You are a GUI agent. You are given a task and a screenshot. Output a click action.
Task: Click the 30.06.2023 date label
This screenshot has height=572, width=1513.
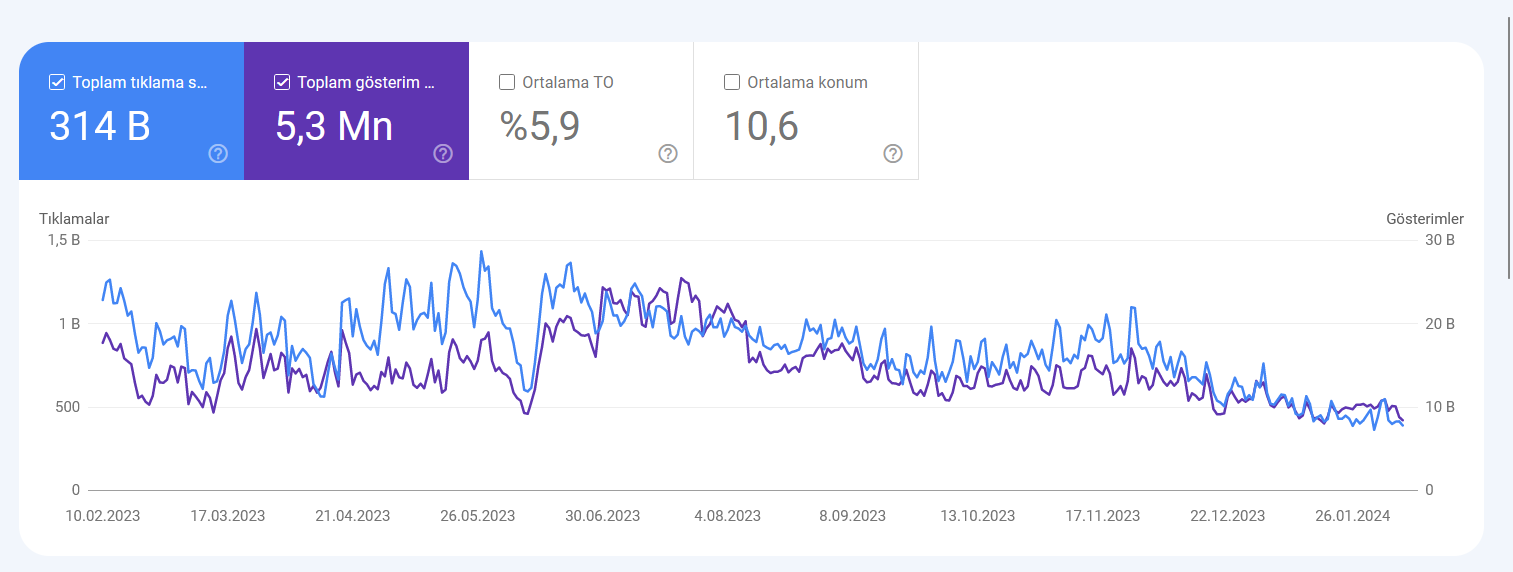603,516
